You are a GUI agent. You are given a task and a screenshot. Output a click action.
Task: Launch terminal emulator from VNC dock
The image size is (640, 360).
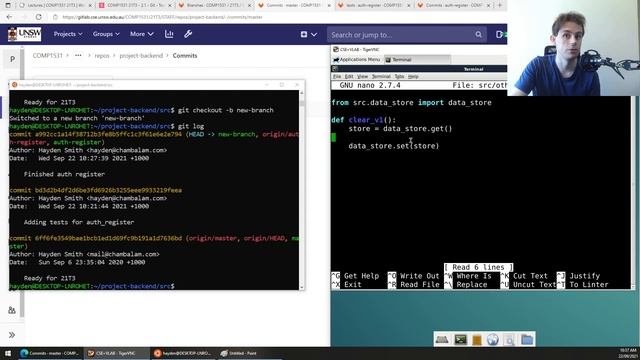coord(460,339)
